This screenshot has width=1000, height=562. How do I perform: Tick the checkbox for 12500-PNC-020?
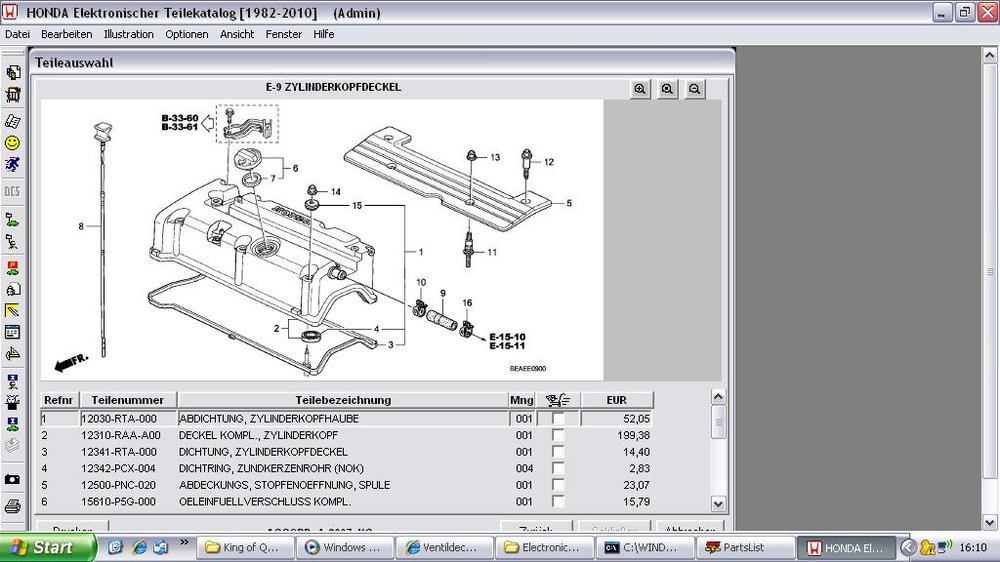558,485
